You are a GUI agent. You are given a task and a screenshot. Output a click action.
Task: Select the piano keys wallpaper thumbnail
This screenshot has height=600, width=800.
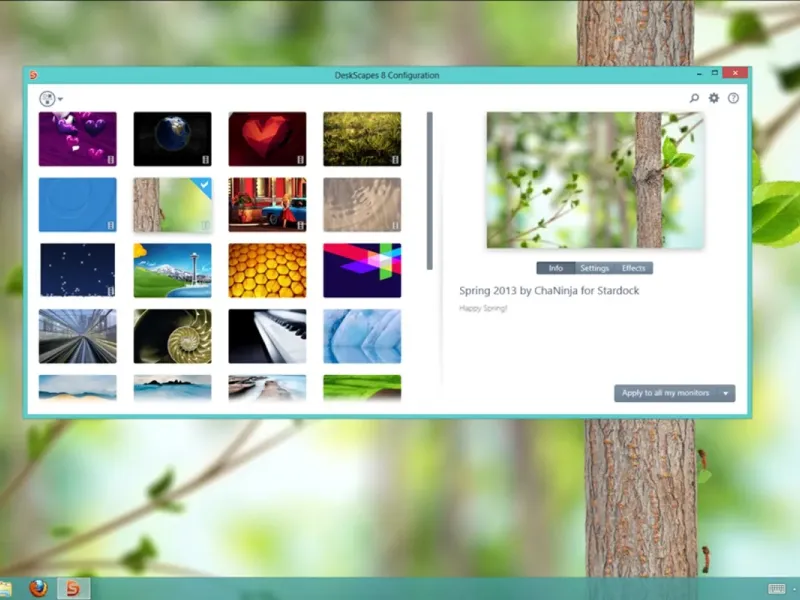coord(267,336)
